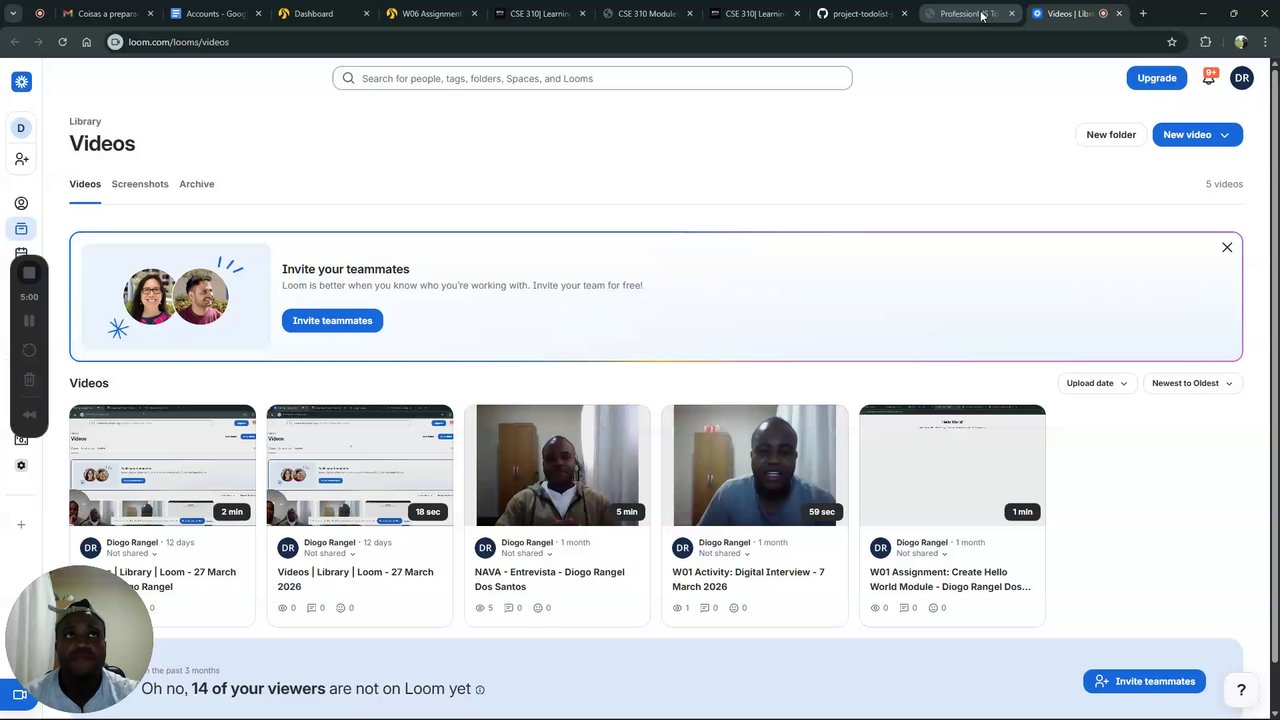Switch to project-todolist GitHub browser tab

(860, 14)
